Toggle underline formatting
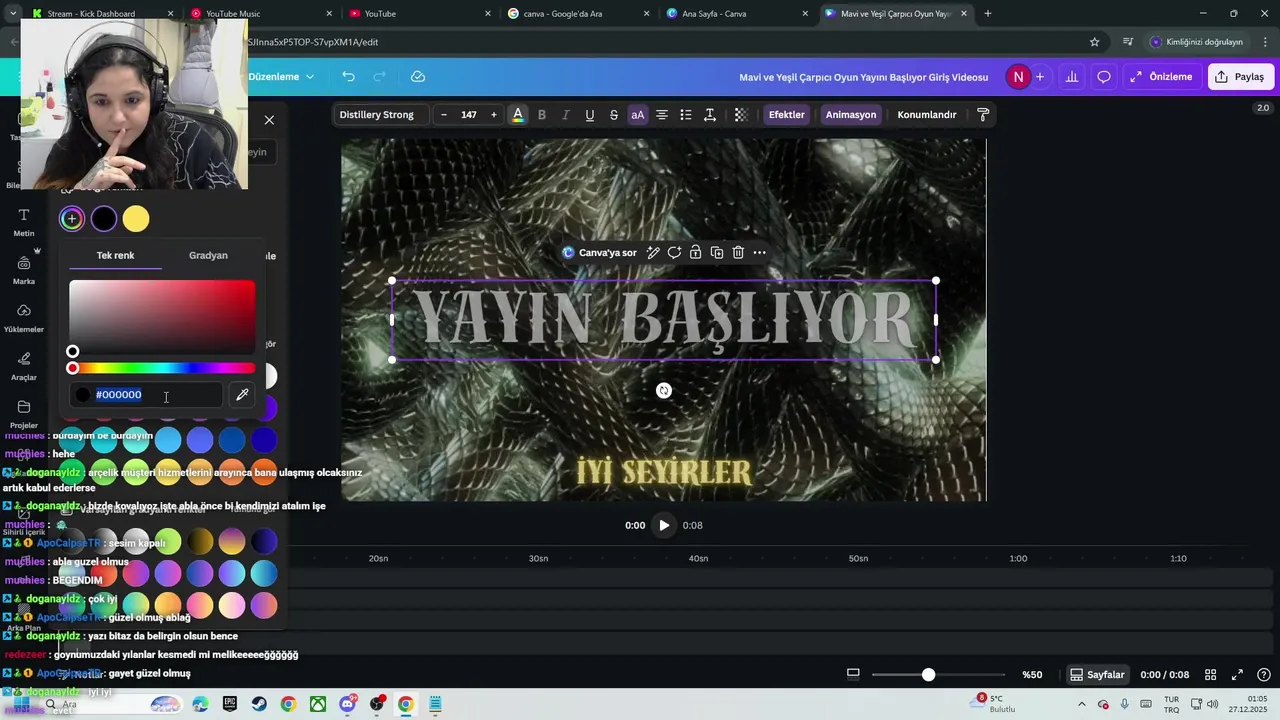Viewport: 1280px width, 720px height. click(x=590, y=115)
